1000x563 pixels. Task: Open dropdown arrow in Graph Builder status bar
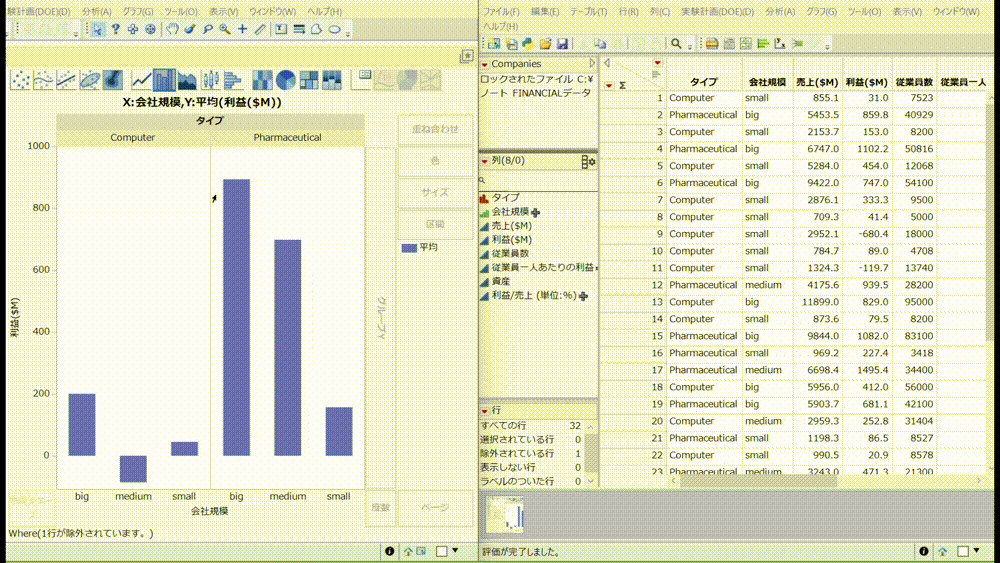(455, 550)
